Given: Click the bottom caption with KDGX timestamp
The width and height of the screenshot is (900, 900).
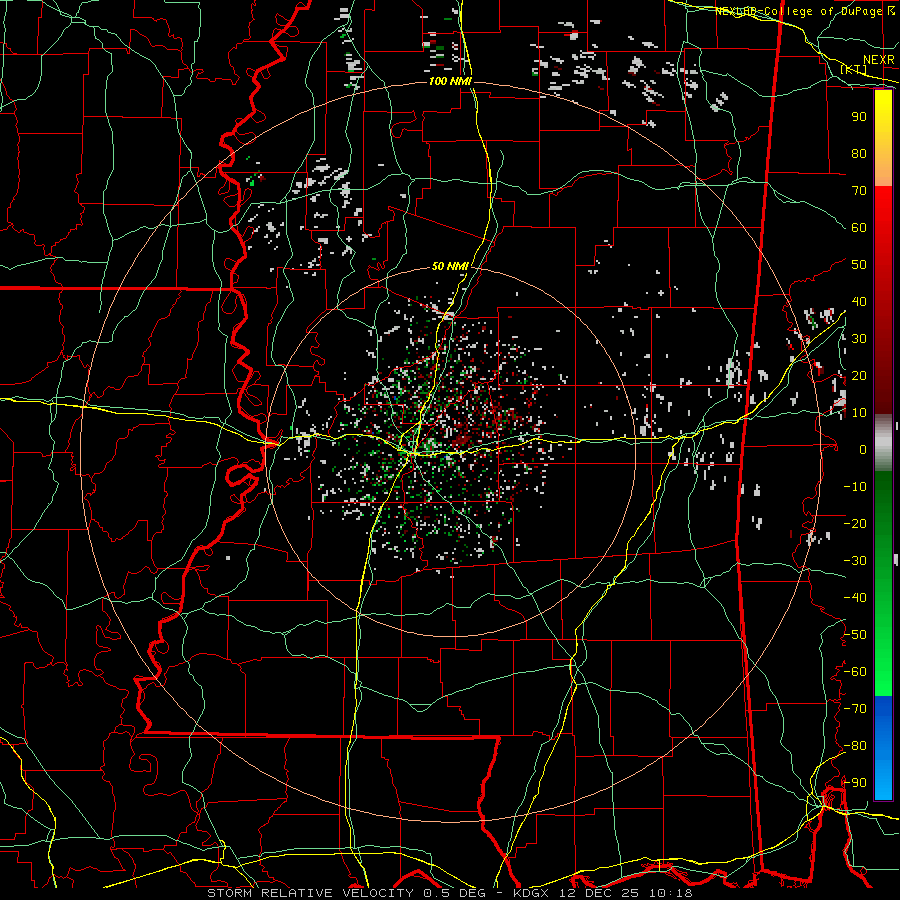Looking at the screenshot, I should (450, 893).
